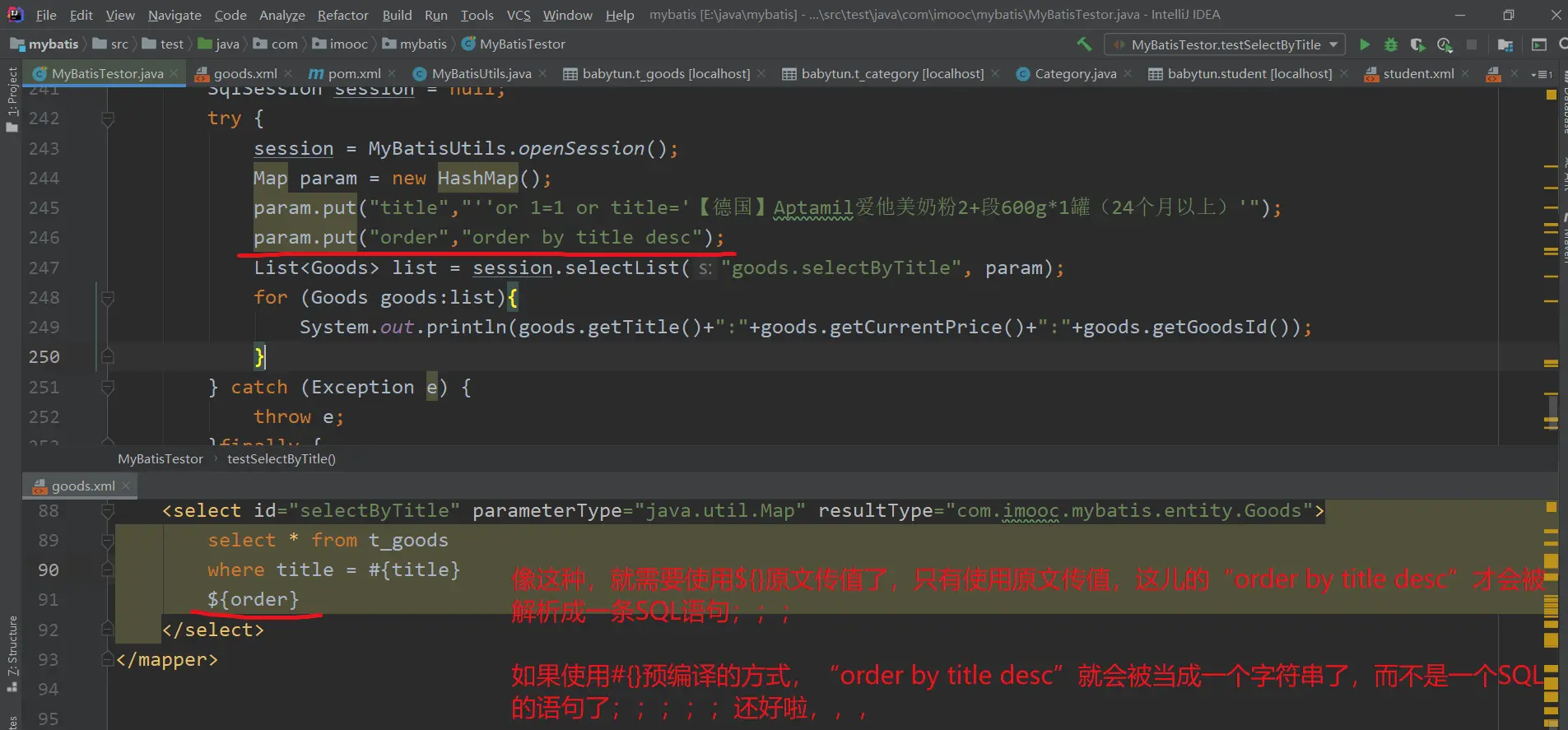Click the MyBatisTestor class in navigation bar

point(514,44)
